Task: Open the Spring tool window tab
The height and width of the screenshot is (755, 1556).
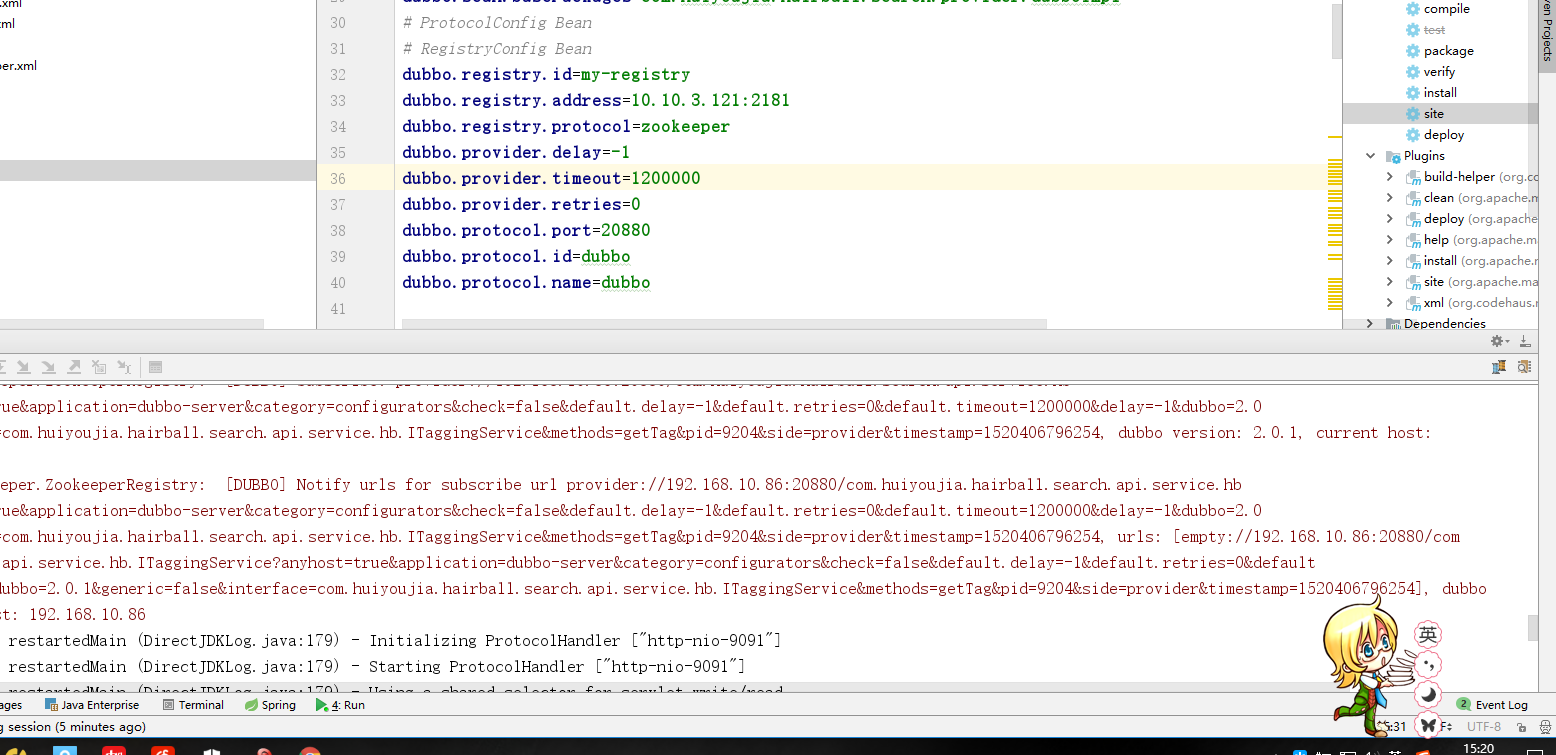Action: pyautogui.click(x=271, y=705)
